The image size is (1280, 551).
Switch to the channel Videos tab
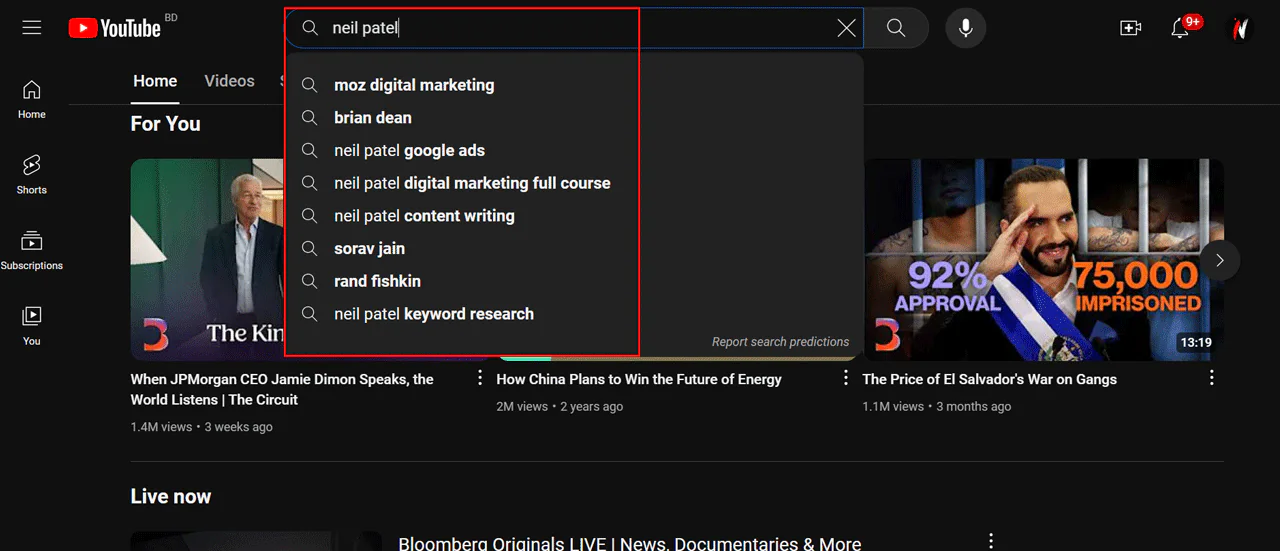click(229, 81)
